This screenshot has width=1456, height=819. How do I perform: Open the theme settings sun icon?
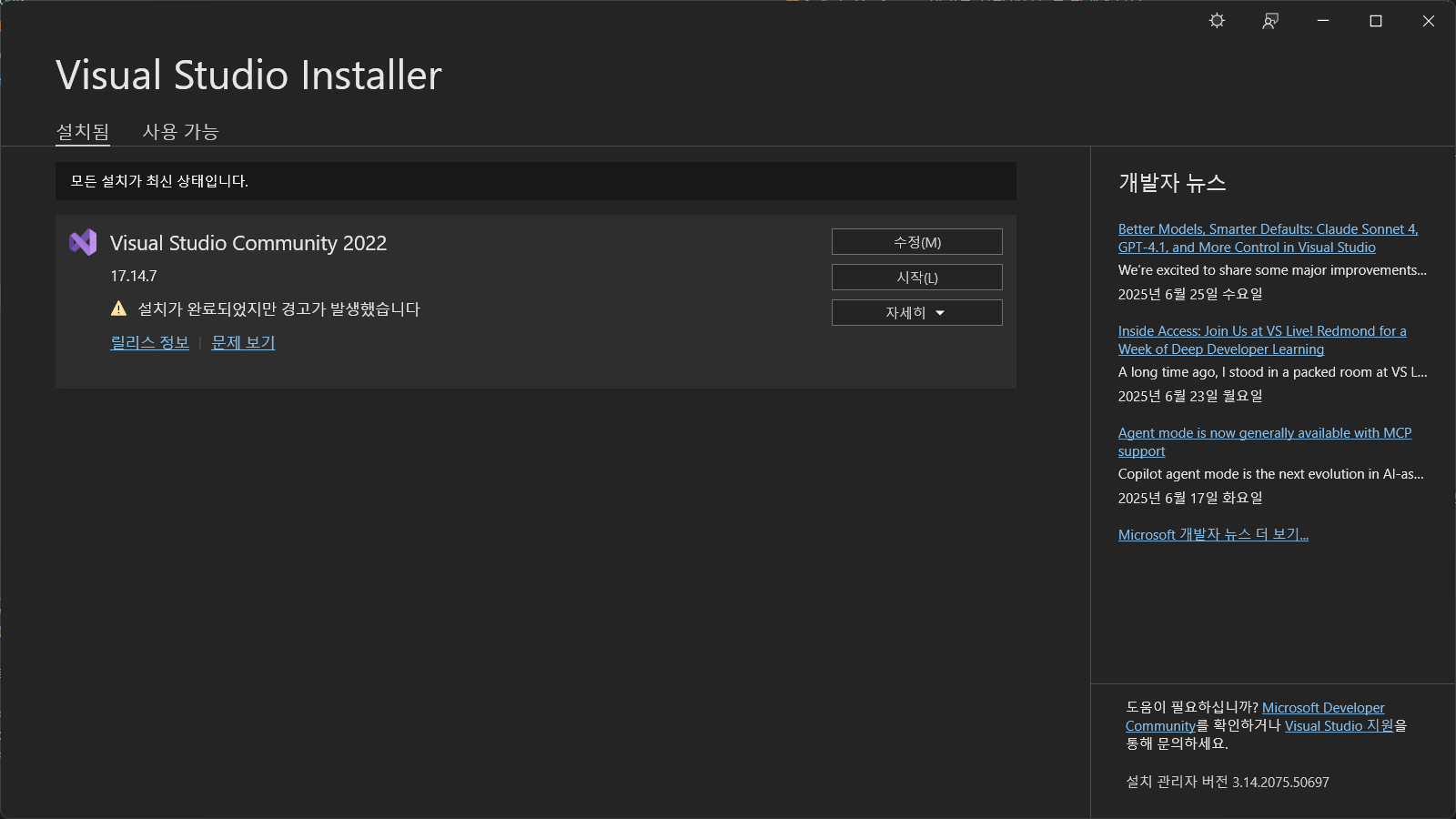point(1217,21)
